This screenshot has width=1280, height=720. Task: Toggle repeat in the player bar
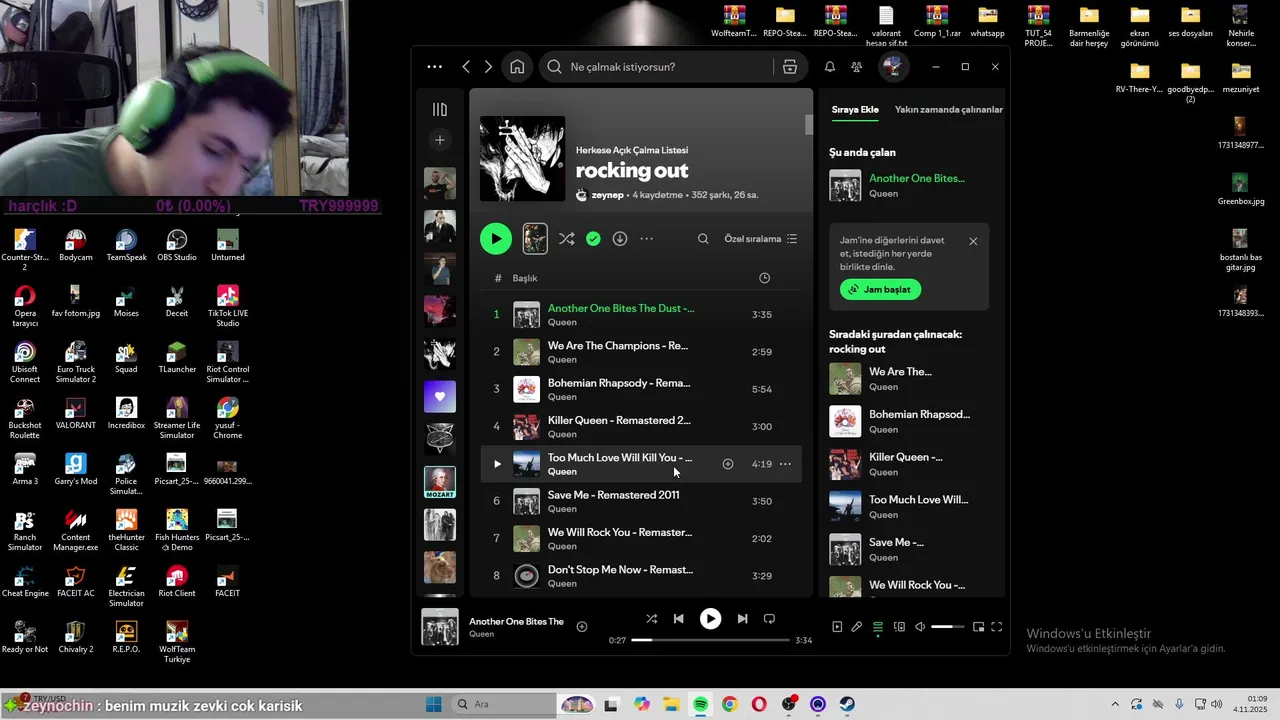click(x=769, y=619)
